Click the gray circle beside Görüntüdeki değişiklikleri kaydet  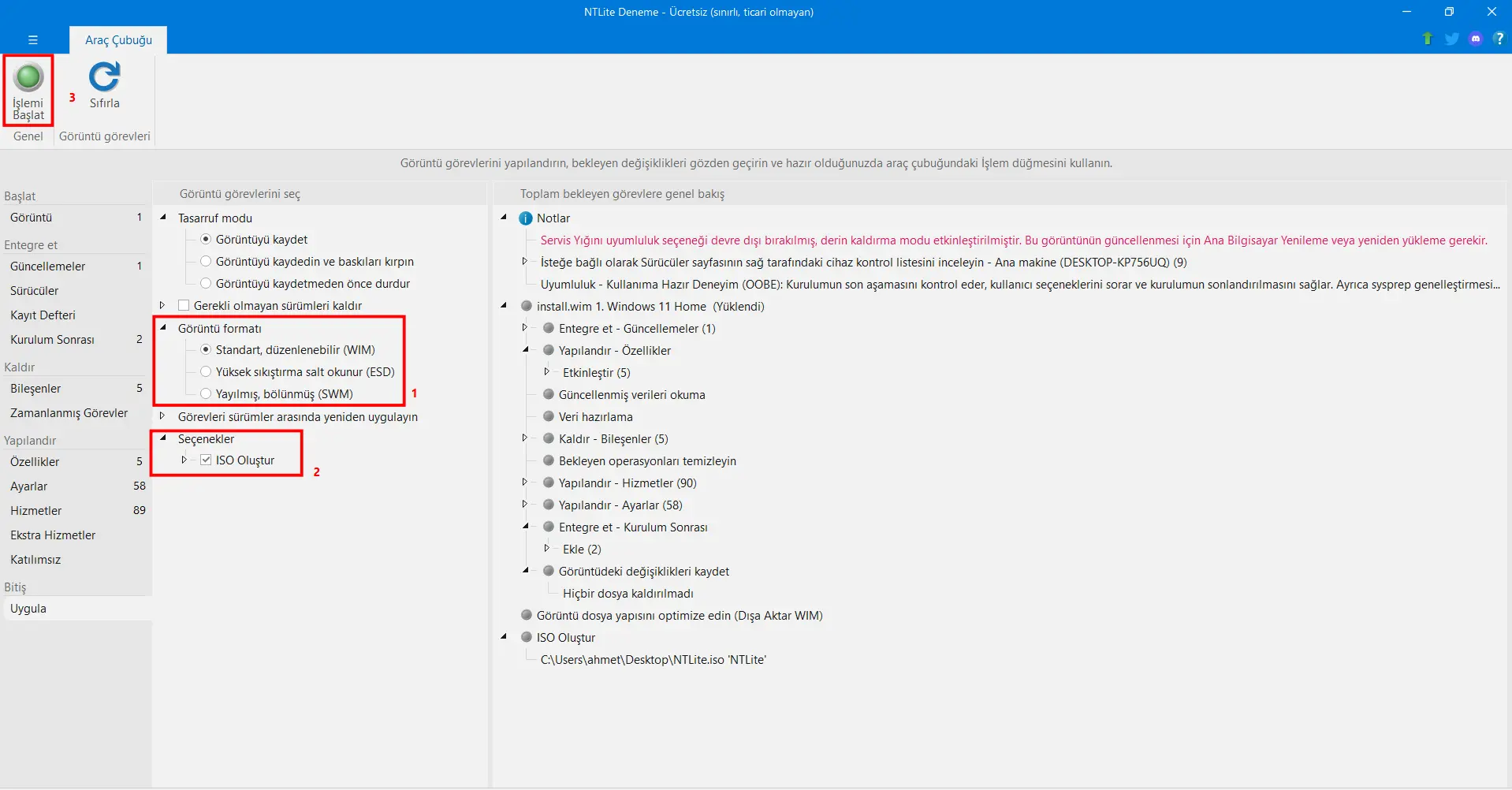click(x=549, y=571)
